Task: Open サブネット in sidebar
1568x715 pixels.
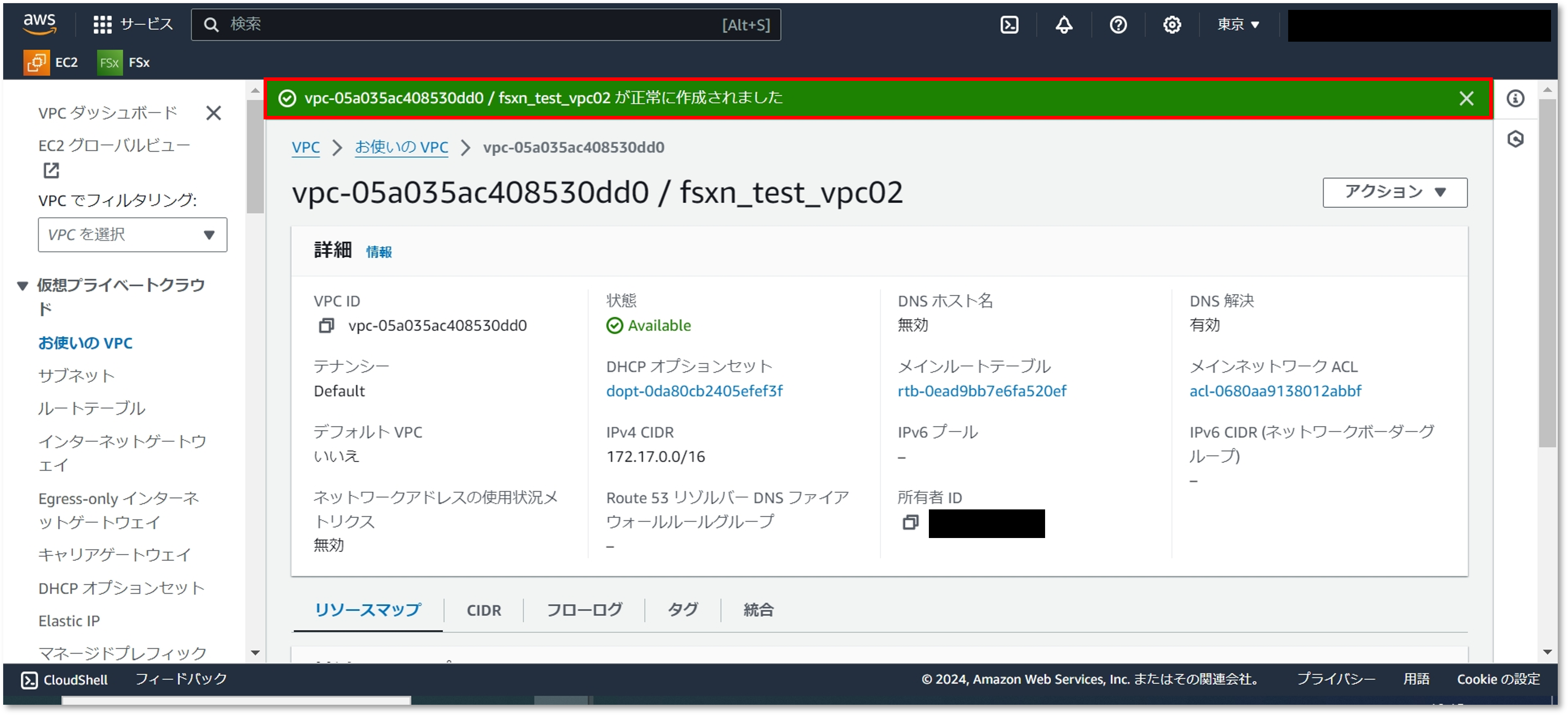Action: 76,376
